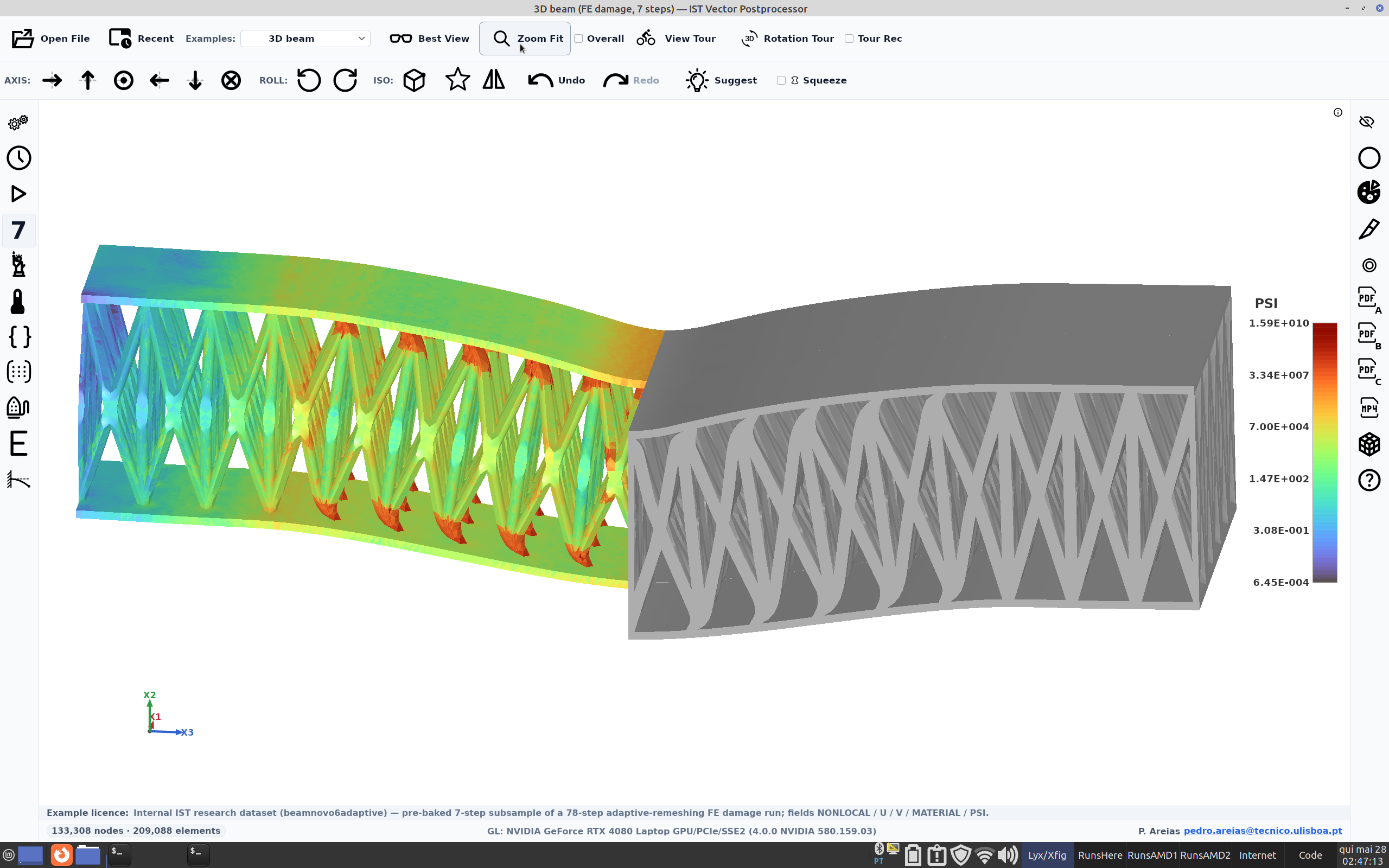Click the curly braces sidebar icon

[x=18, y=337]
